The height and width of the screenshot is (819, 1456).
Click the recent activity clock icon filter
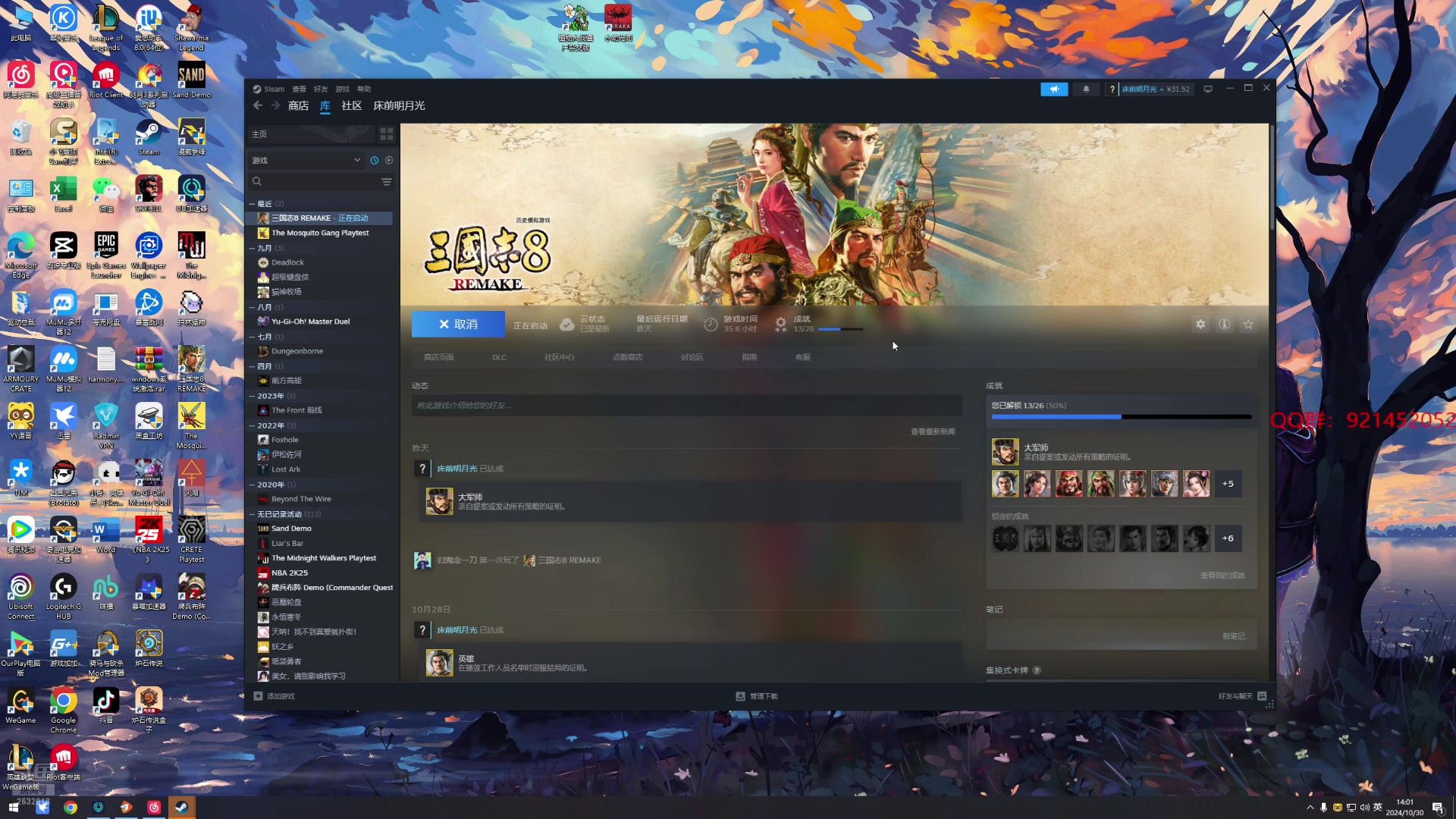point(374,160)
